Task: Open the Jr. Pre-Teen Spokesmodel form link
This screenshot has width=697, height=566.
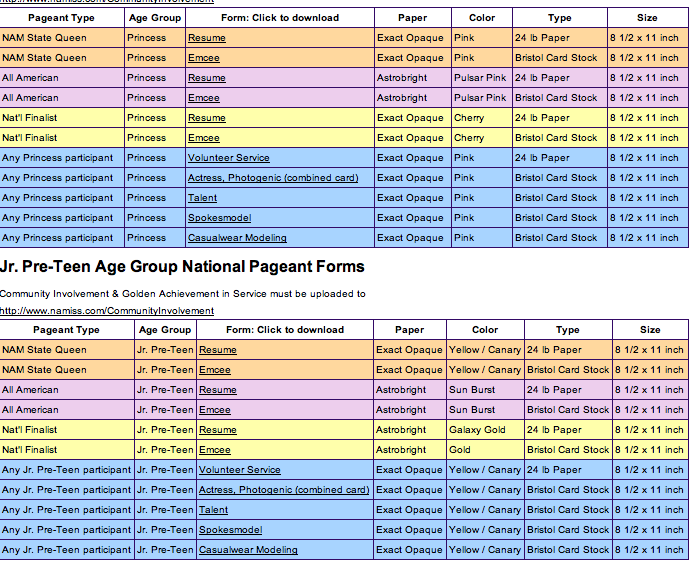Action: click(x=231, y=530)
